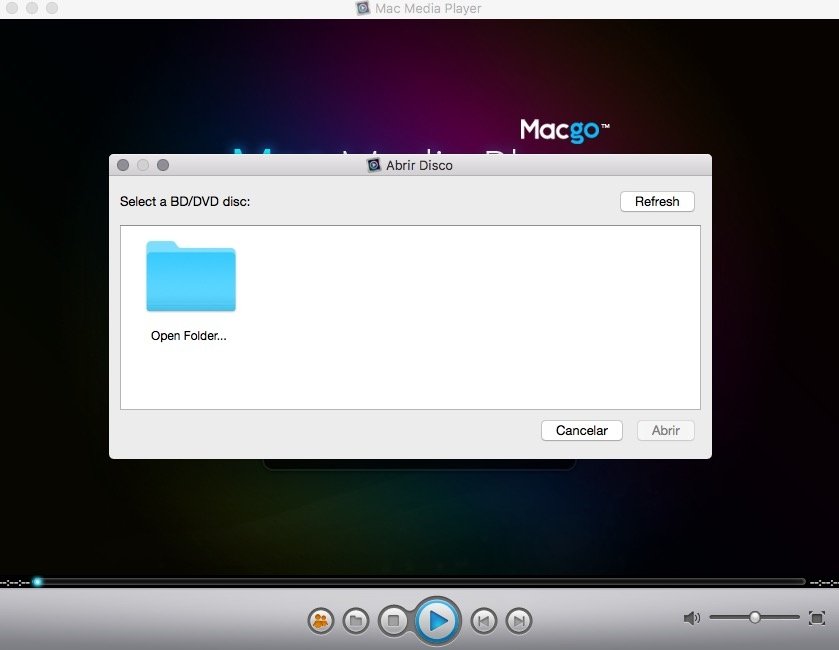Click the playback progress bar handle
Screen dimensions: 839x650
37,582
